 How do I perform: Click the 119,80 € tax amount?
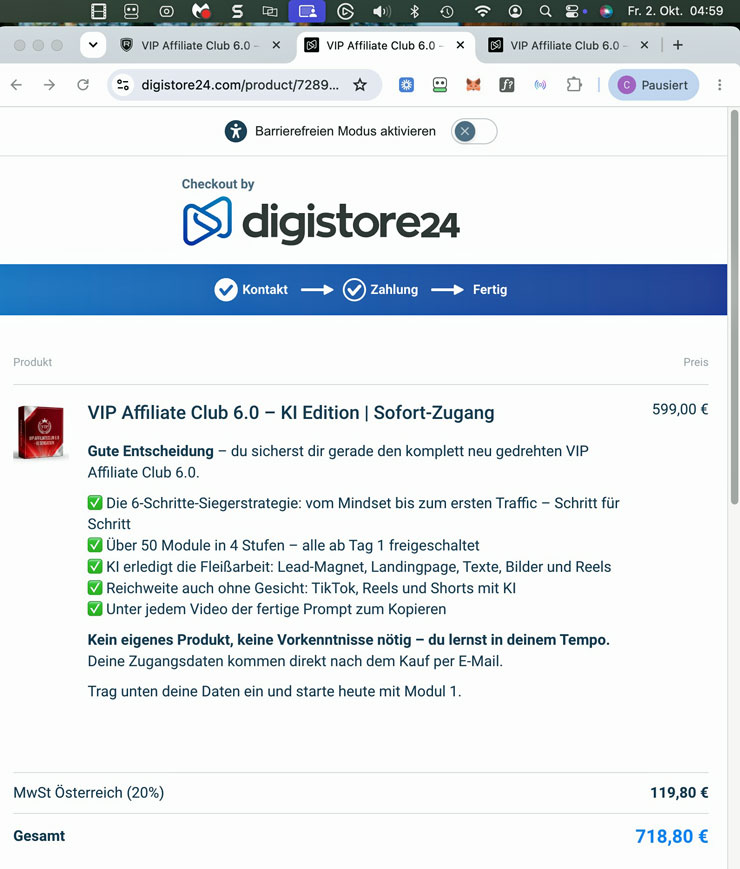pyautogui.click(x=679, y=793)
